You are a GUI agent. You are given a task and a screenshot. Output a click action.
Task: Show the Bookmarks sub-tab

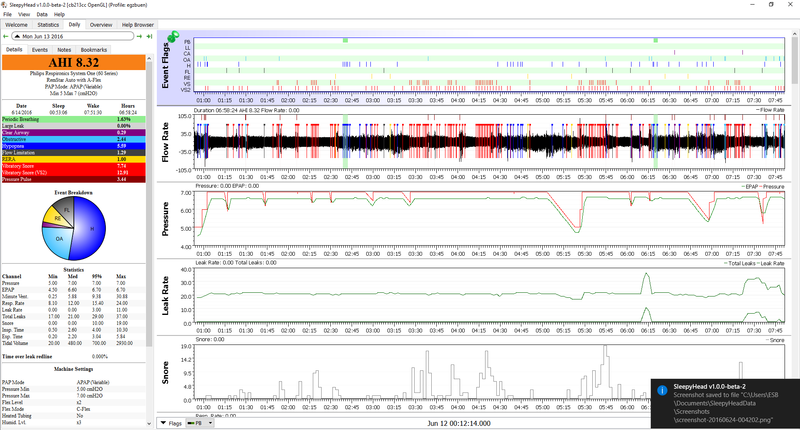pyautogui.click(x=94, y=49)
